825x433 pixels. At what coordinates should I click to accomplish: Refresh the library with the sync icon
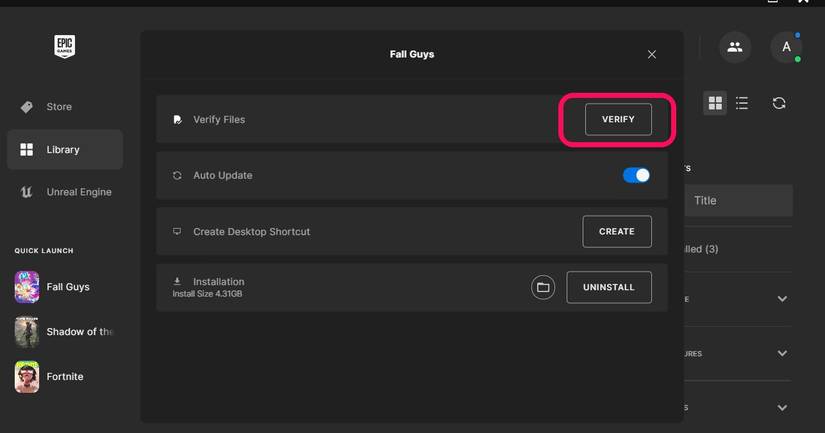779,103
